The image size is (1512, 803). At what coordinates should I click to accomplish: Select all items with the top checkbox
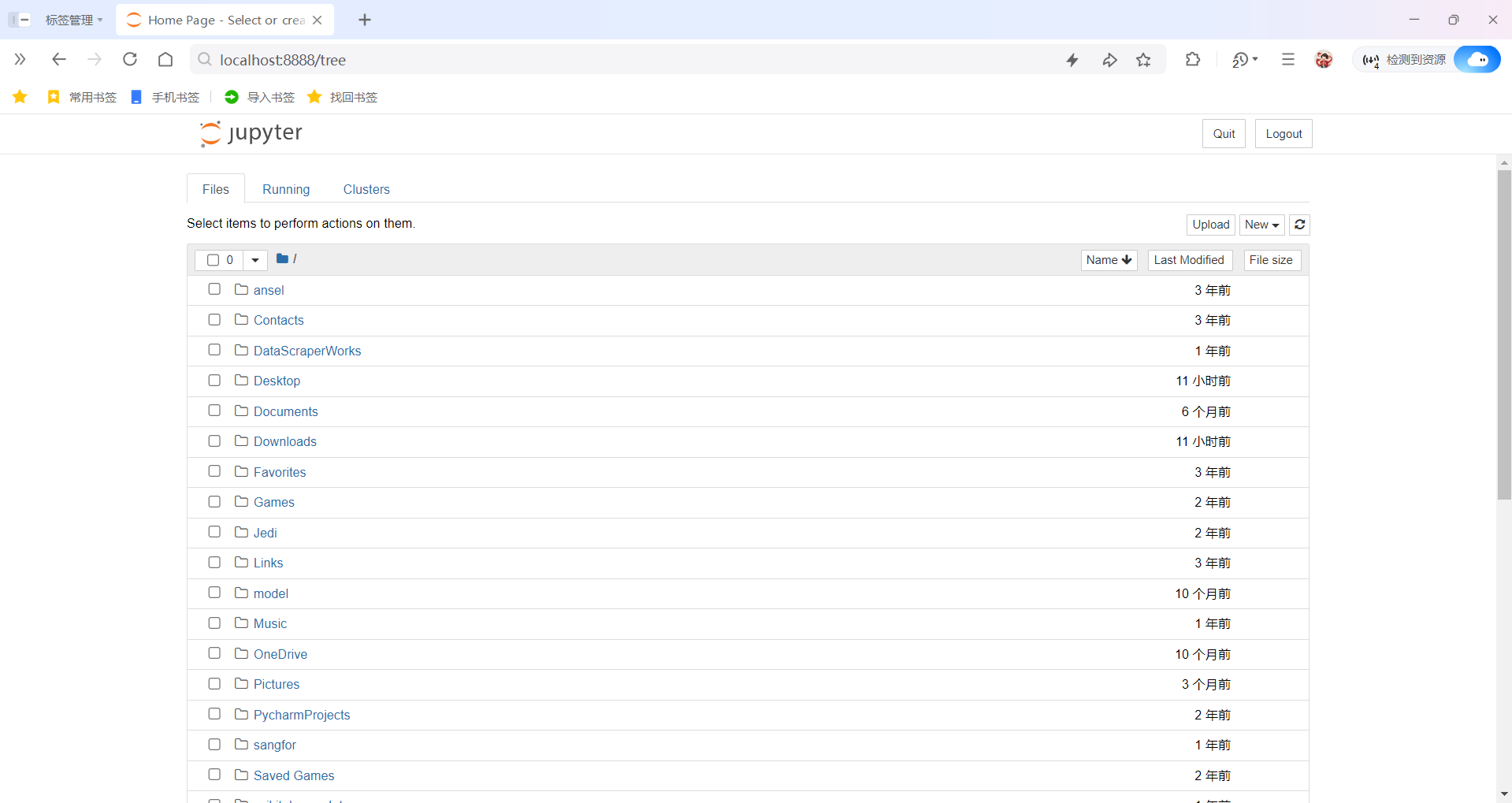[x=211, y=260]
